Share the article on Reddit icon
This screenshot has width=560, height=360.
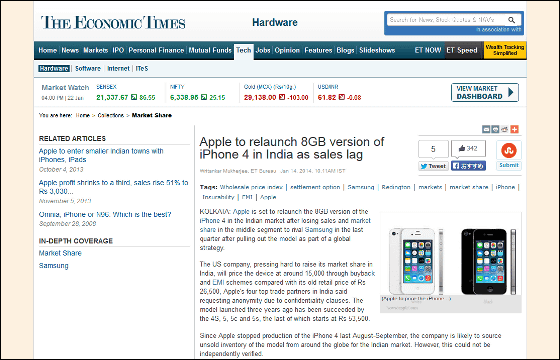504,129
